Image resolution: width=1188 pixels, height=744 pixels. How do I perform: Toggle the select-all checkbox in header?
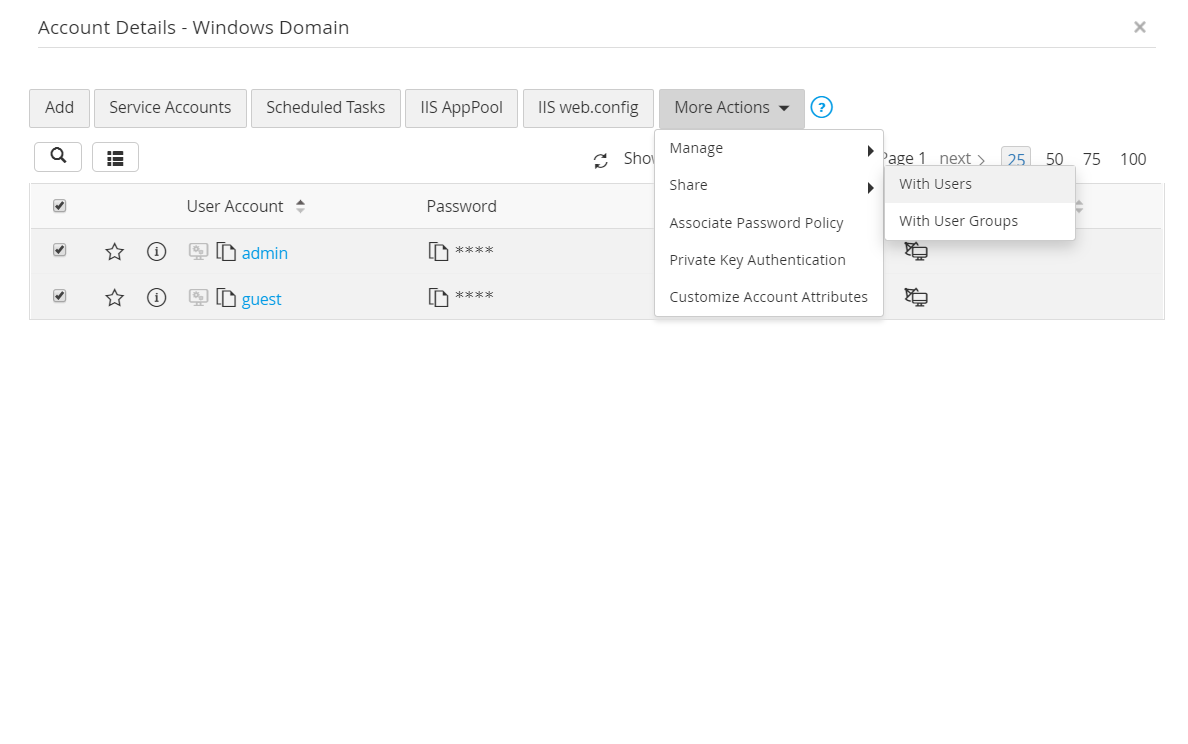(59, 206)
